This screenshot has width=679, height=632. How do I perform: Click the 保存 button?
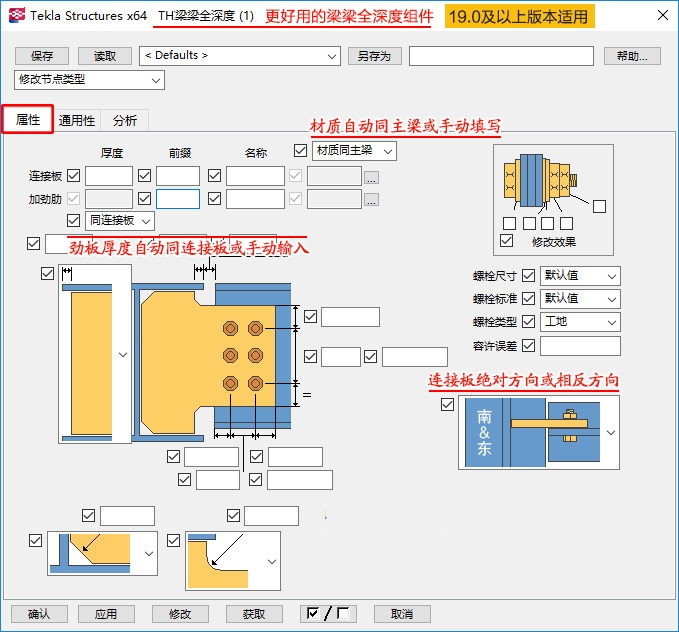(x=42, y=56)
